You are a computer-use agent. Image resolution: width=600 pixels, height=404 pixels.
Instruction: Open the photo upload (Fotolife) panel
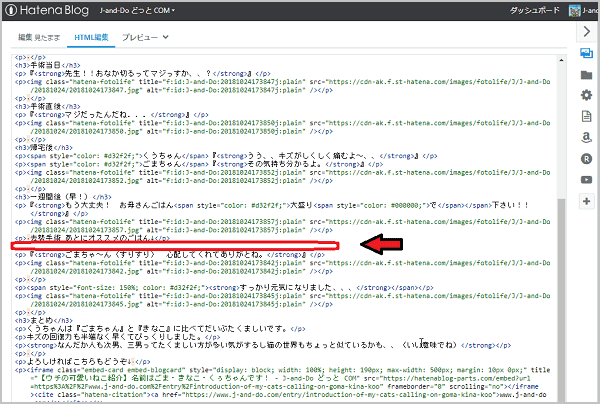(586, 53)
